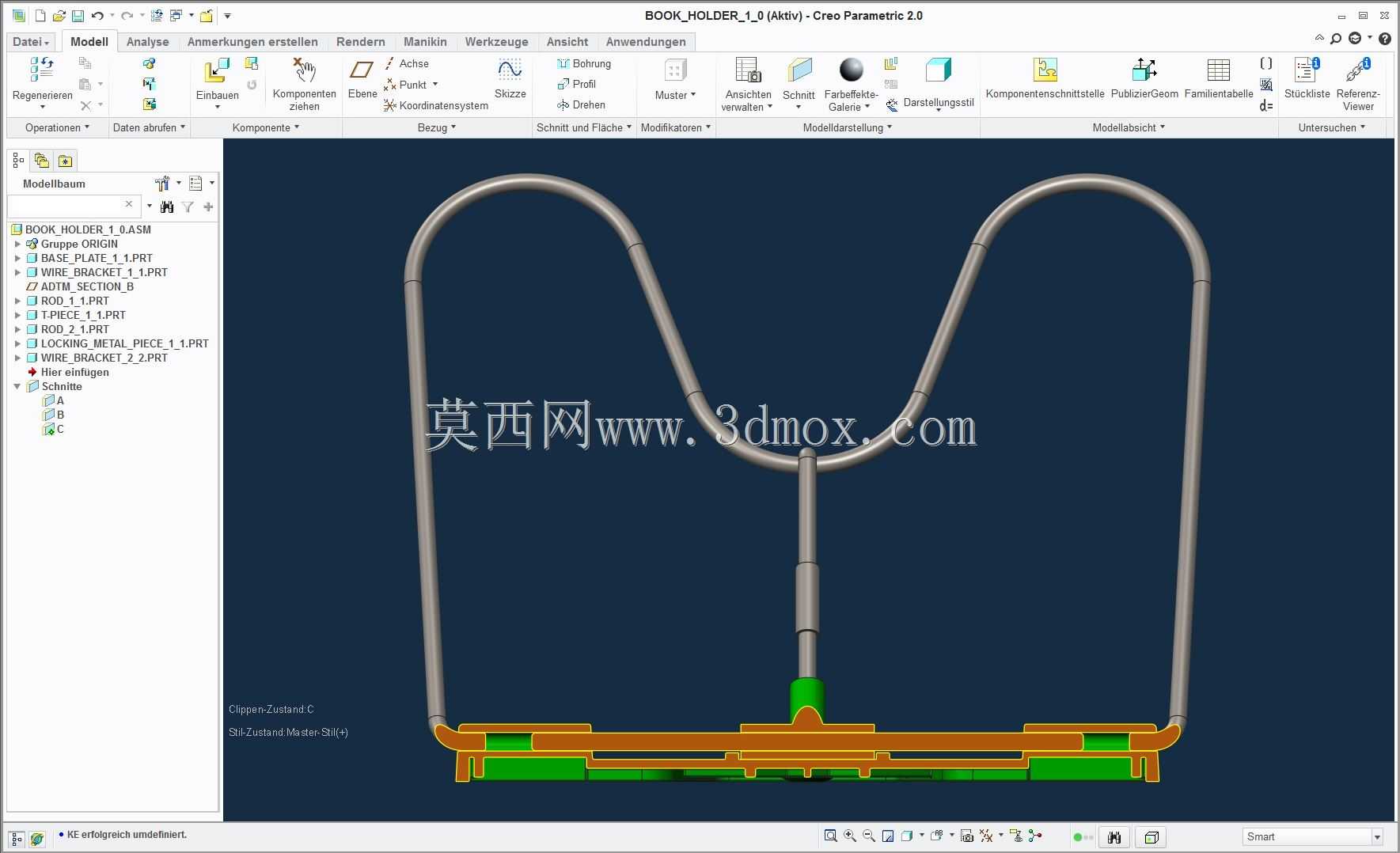1400x853 pixels.
Task: Click the PublizierGeom icon
Action: 1144,70
